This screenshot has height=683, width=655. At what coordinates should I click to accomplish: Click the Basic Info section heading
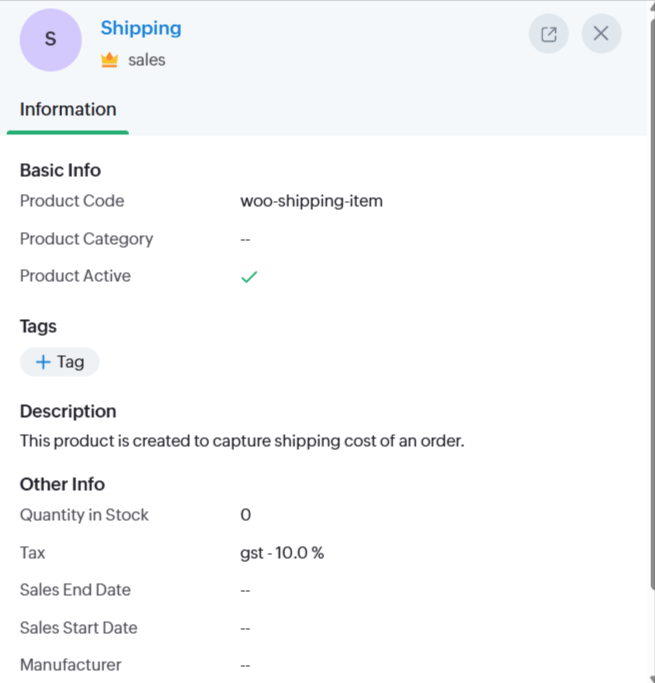coord(60,170)
